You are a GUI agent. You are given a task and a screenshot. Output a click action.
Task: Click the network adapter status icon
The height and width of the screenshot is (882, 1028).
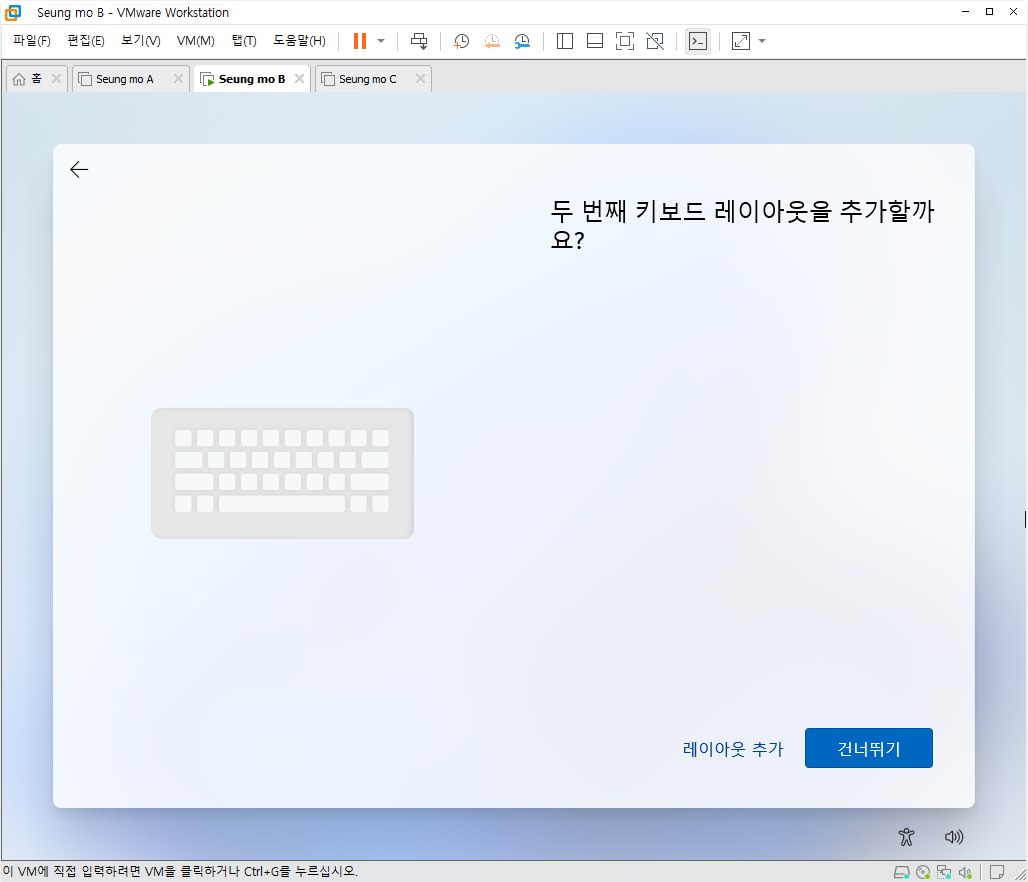pyautogui.click(x=944, y=872)
